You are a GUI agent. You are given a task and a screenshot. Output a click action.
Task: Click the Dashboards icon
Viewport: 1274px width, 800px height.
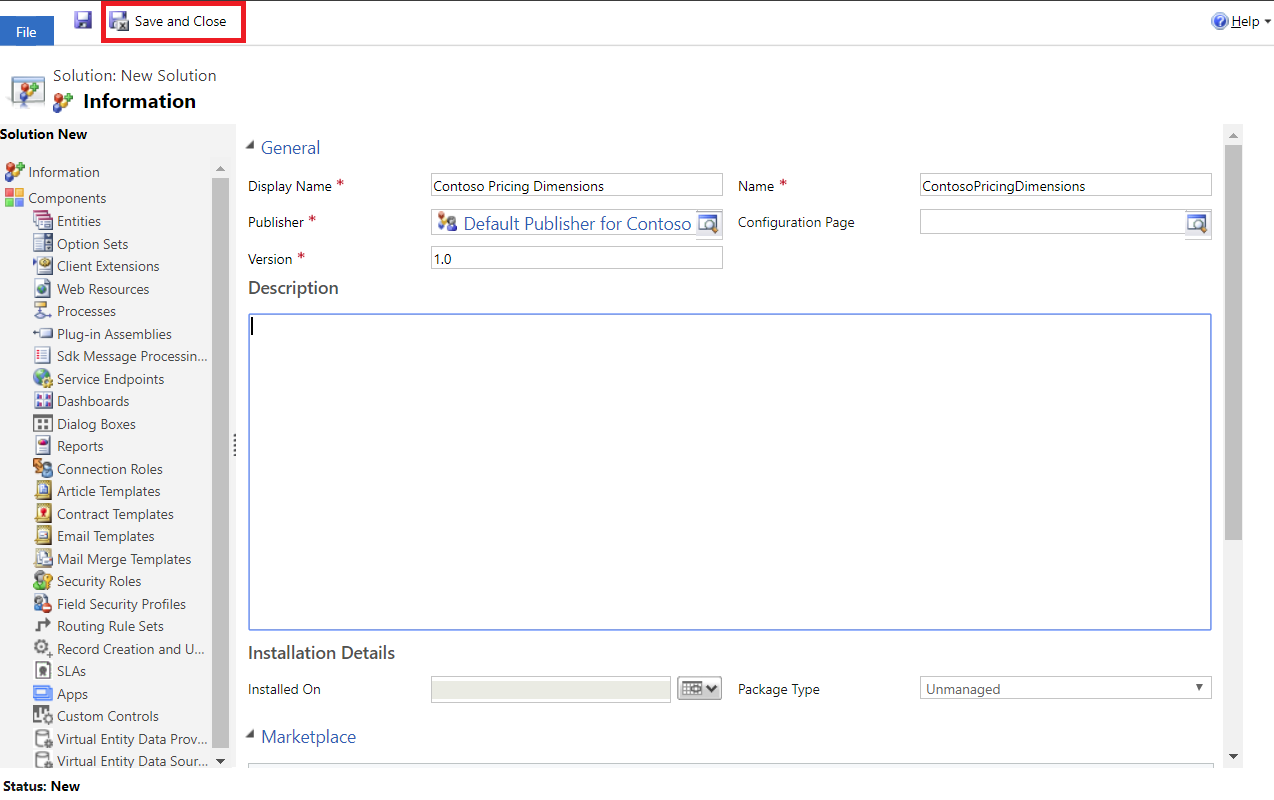pos(43,401)
